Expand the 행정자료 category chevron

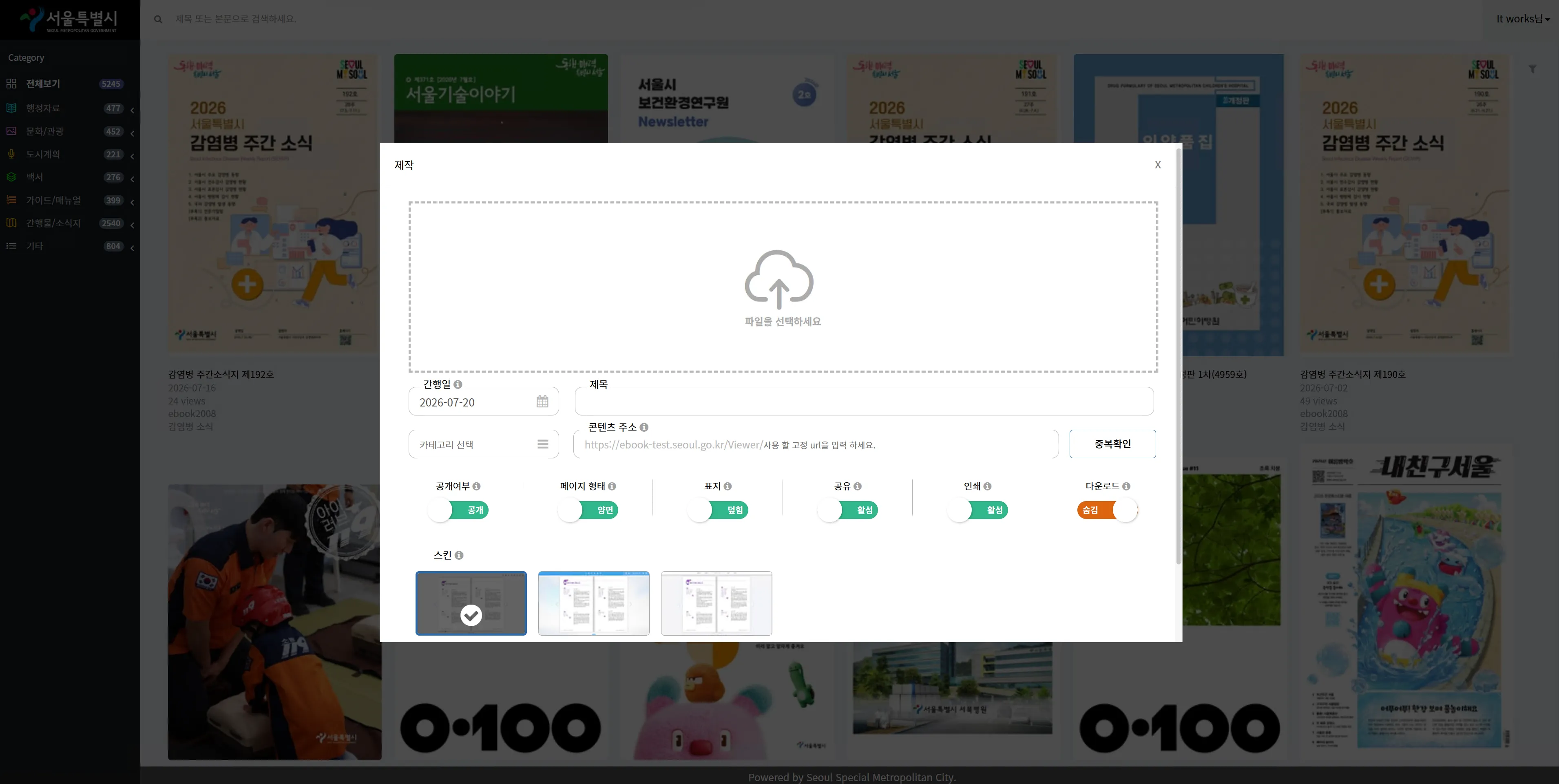point(132,110)
